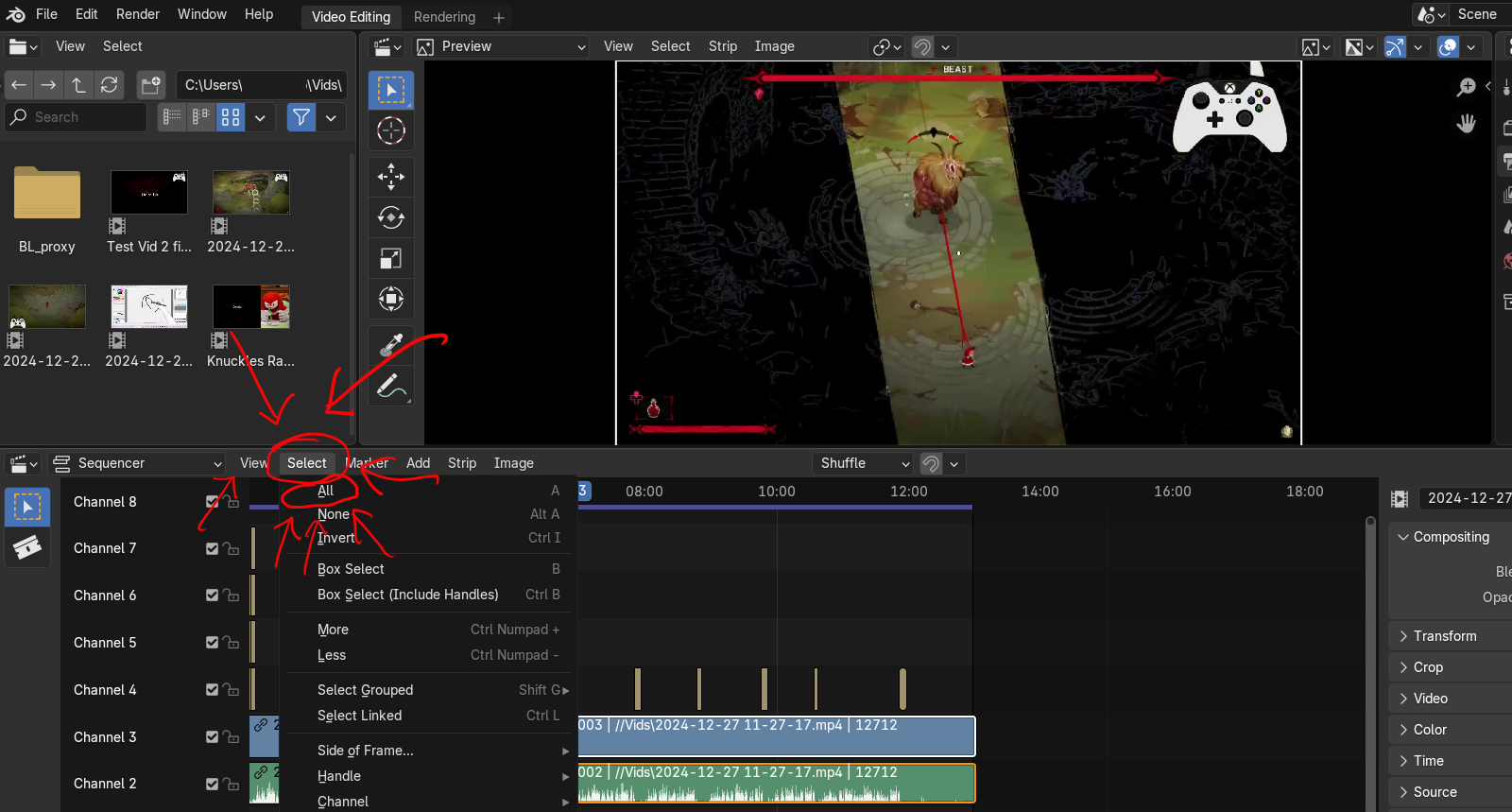Uncheck mute checkbox for Channel 4

(213, 690)
